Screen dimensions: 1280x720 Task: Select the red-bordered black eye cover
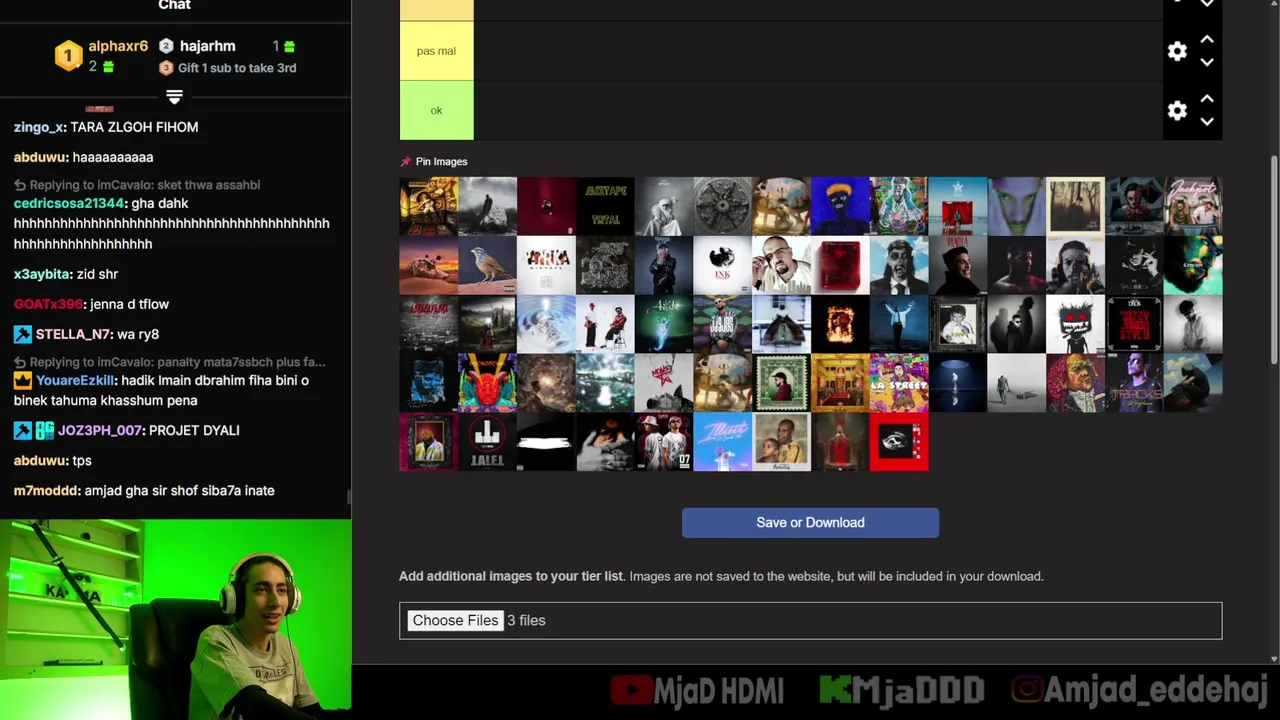point(899,442)
